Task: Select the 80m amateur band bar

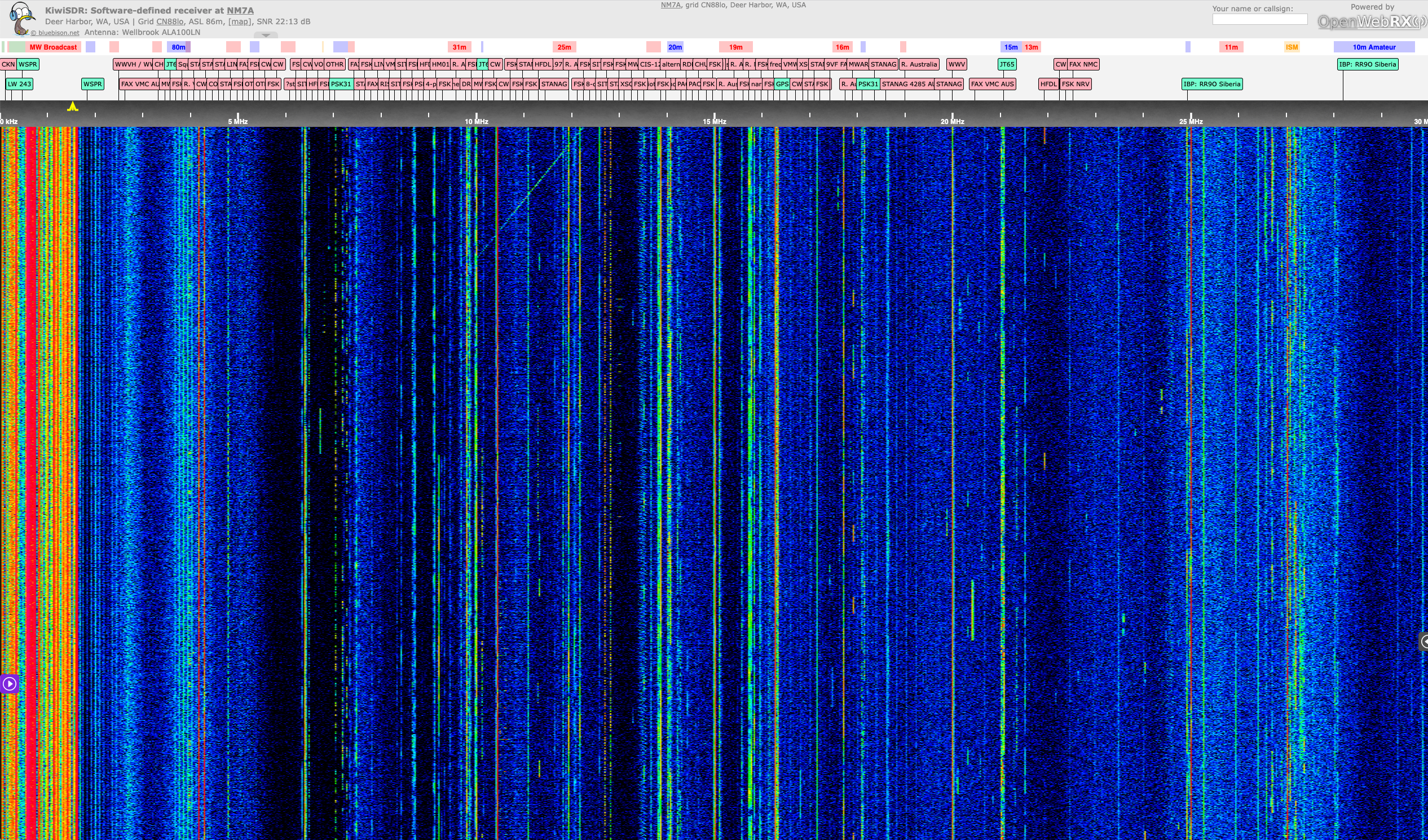Action: [178, 47]
